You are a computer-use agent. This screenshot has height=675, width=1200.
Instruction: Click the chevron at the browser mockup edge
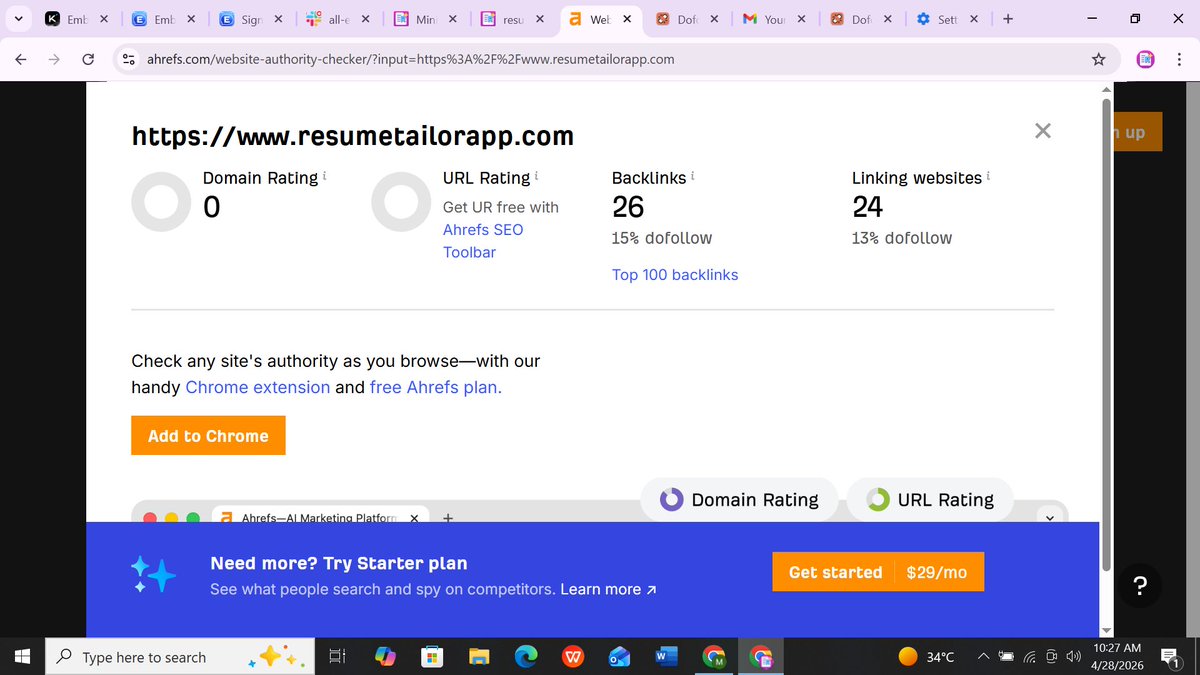[x=1049, y=517]
